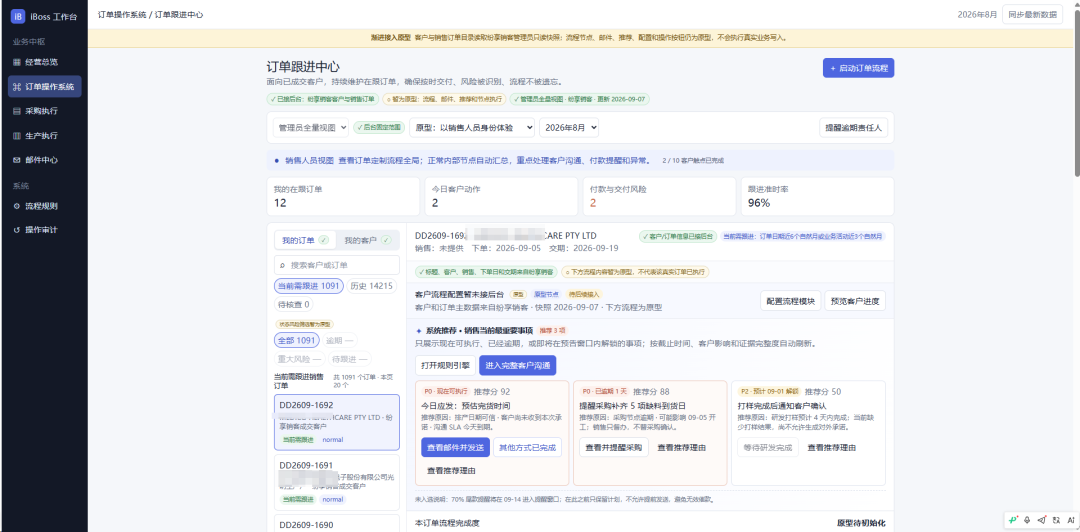Click the 跟进准时率 96% stat card

coord(817,196)
